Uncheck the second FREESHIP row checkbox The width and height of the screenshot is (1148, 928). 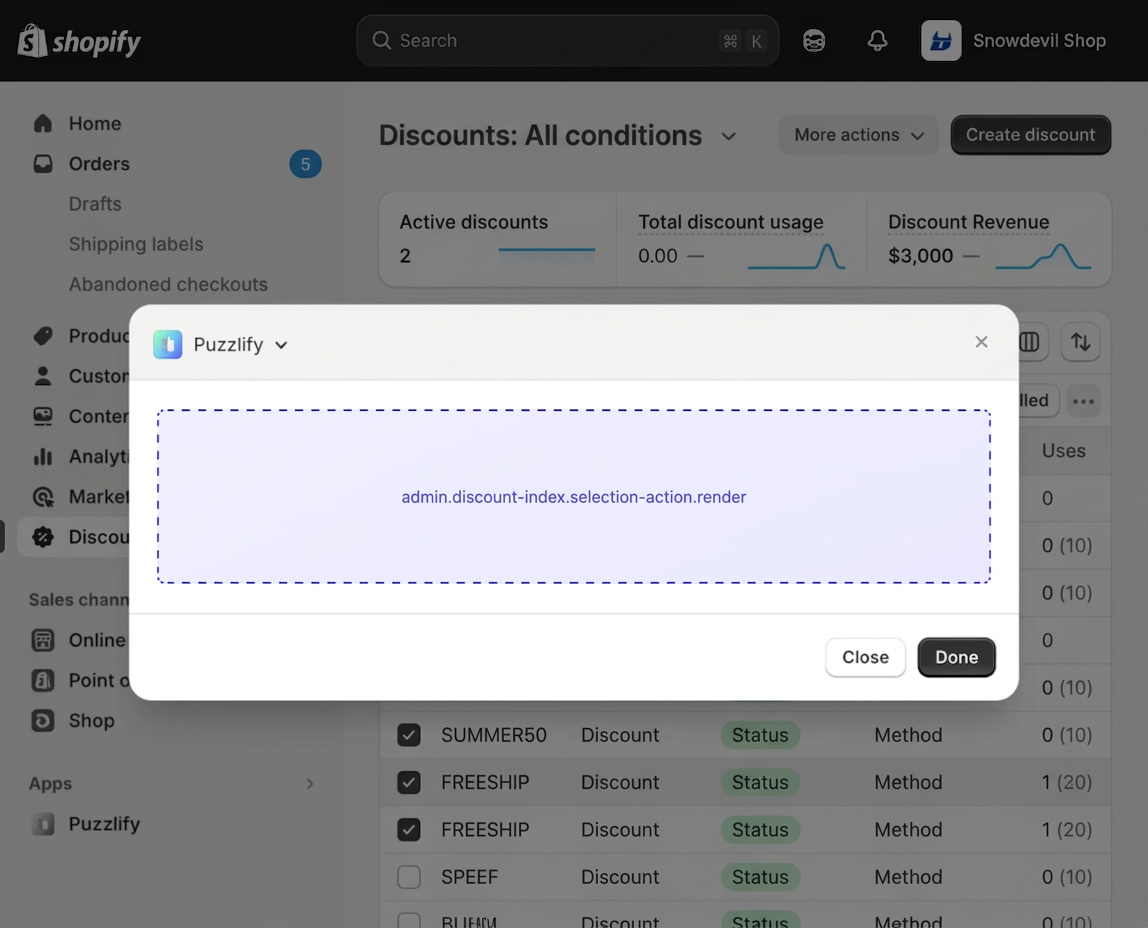tap(409, 830)
